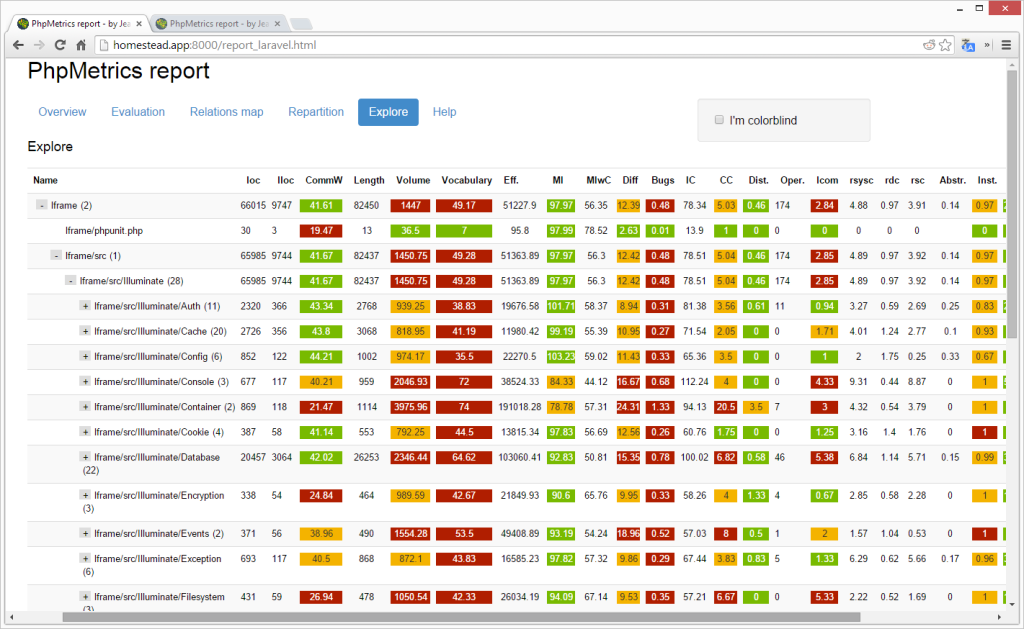1024x629 pixels.
Task: Collapse the lframe/src/Illuminate (28) node
Action: click(70, 280)
